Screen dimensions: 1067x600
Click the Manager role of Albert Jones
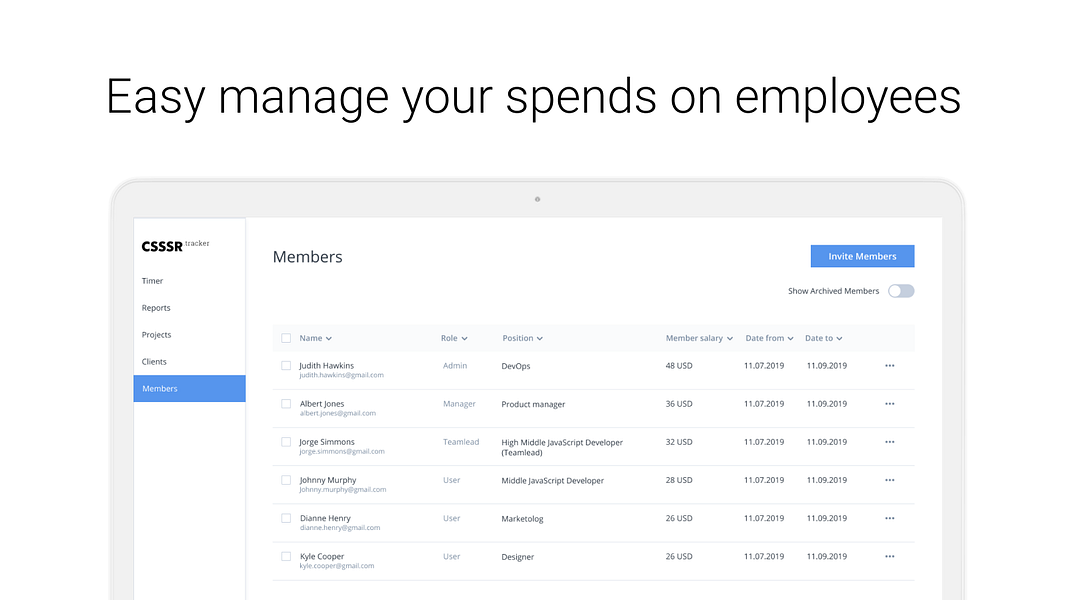pos(459,403)
